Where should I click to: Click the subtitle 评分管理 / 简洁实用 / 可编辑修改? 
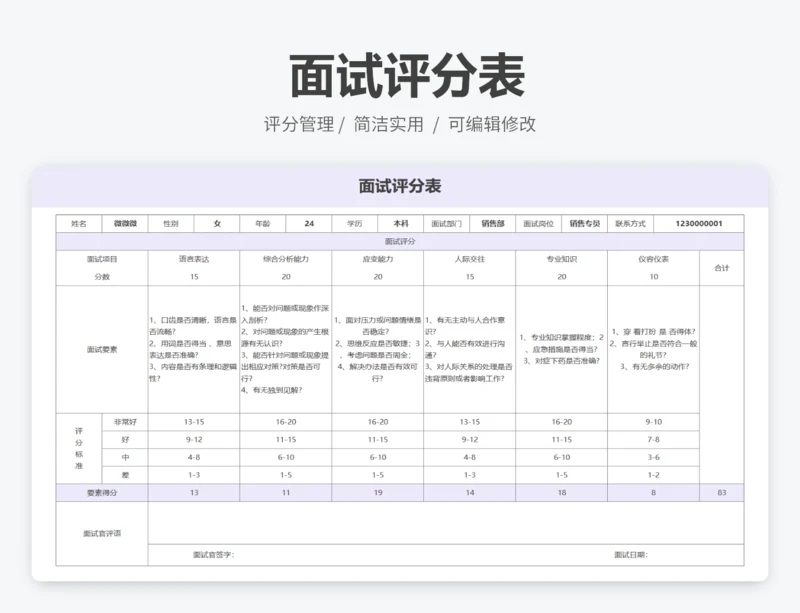tap(400, 124)
